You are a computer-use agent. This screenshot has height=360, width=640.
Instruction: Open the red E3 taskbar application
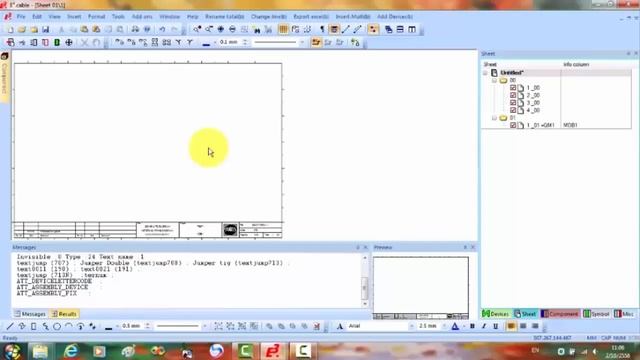(273, 351)
